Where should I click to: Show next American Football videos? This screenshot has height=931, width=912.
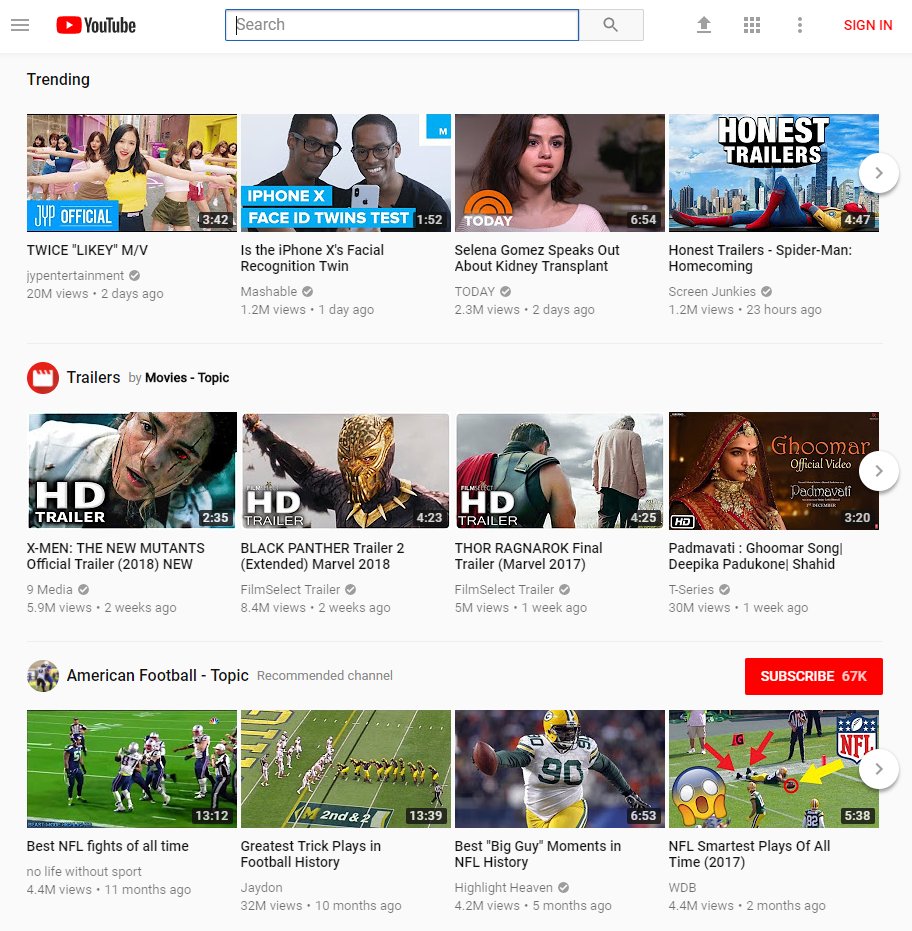[x=879, y=769]
